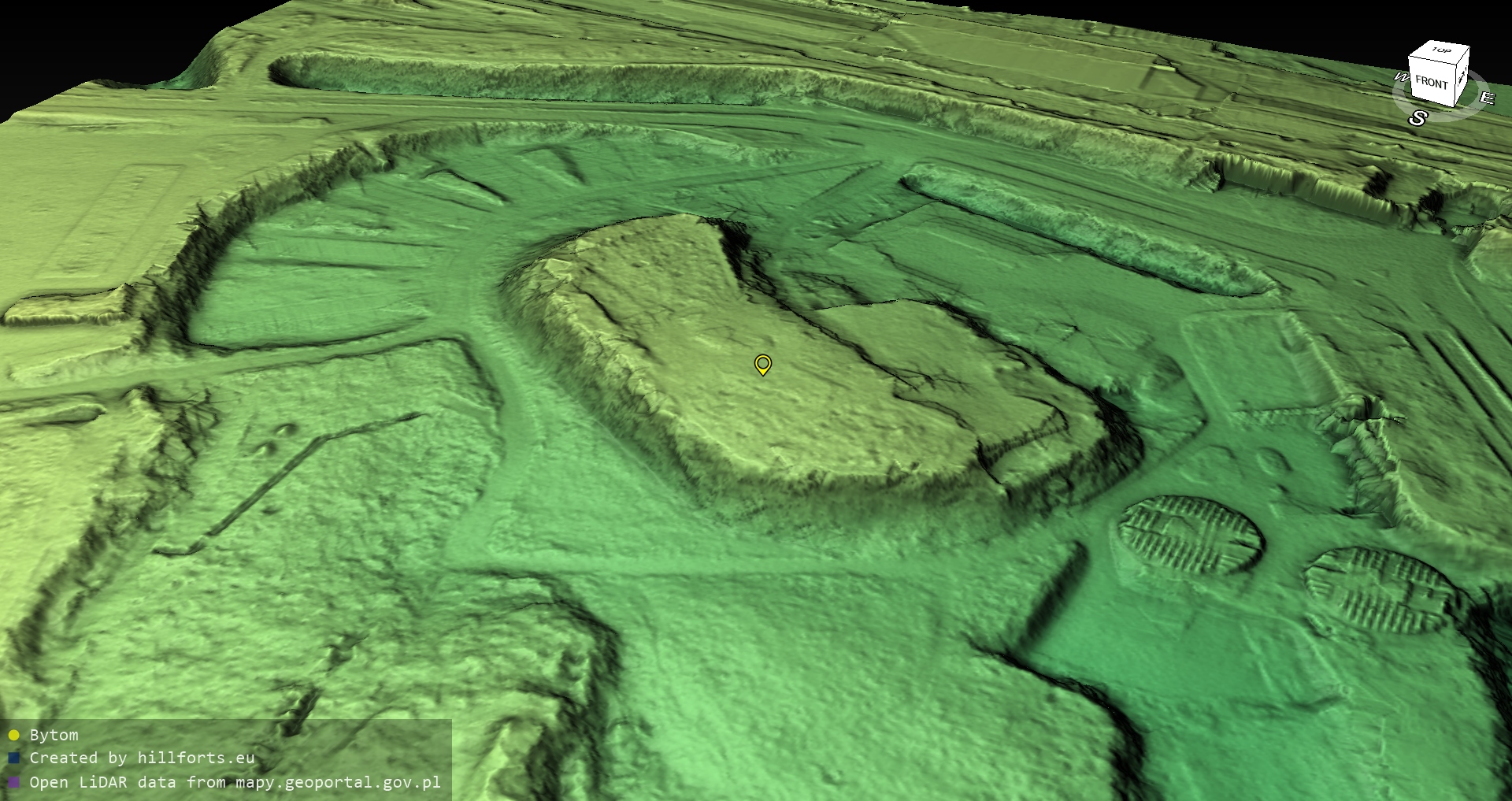Click the right ribbed oval terrain feature

click(1380, 591)
